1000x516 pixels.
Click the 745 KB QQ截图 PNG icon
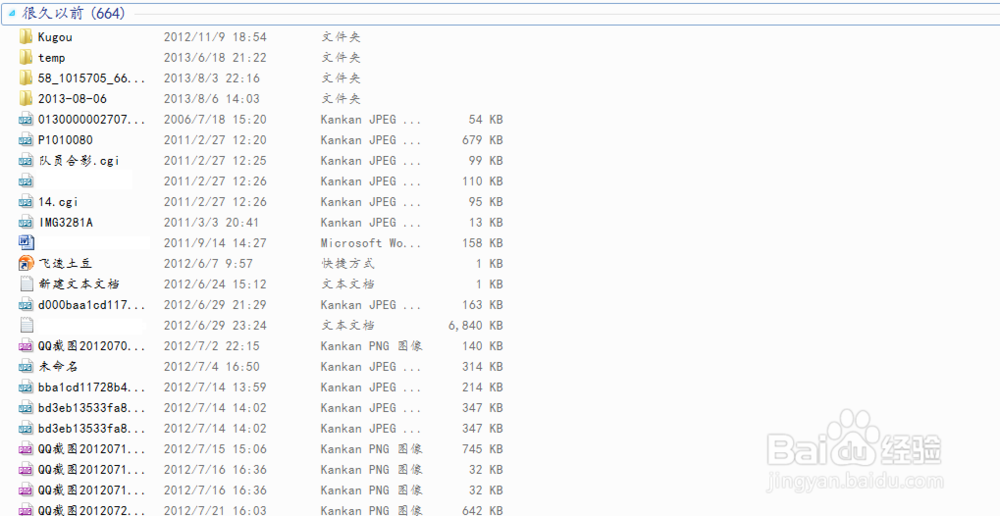pyautogui.click(x=26, y=448)
